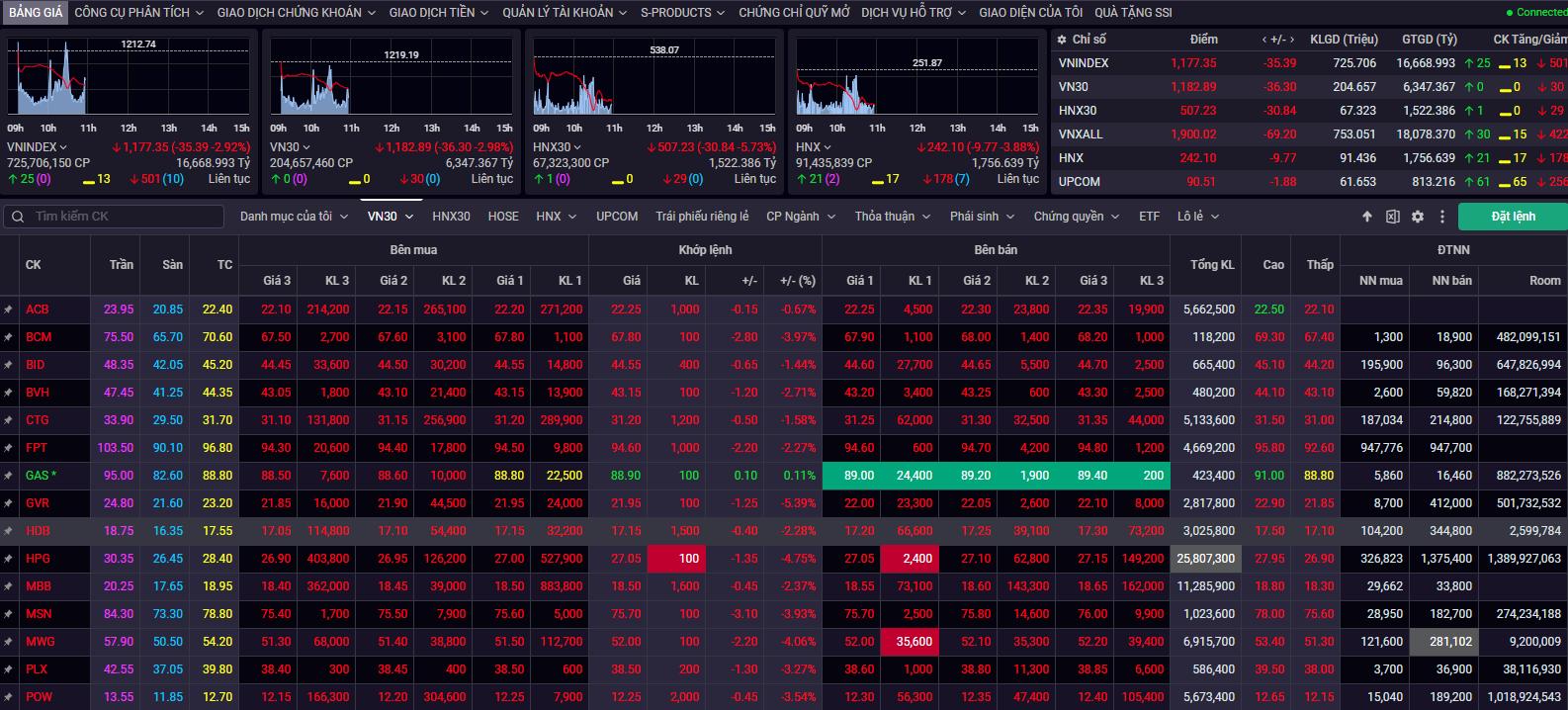Toggle the pin for ACB row
Screen dimensions: 1568x710
[9, 310]
